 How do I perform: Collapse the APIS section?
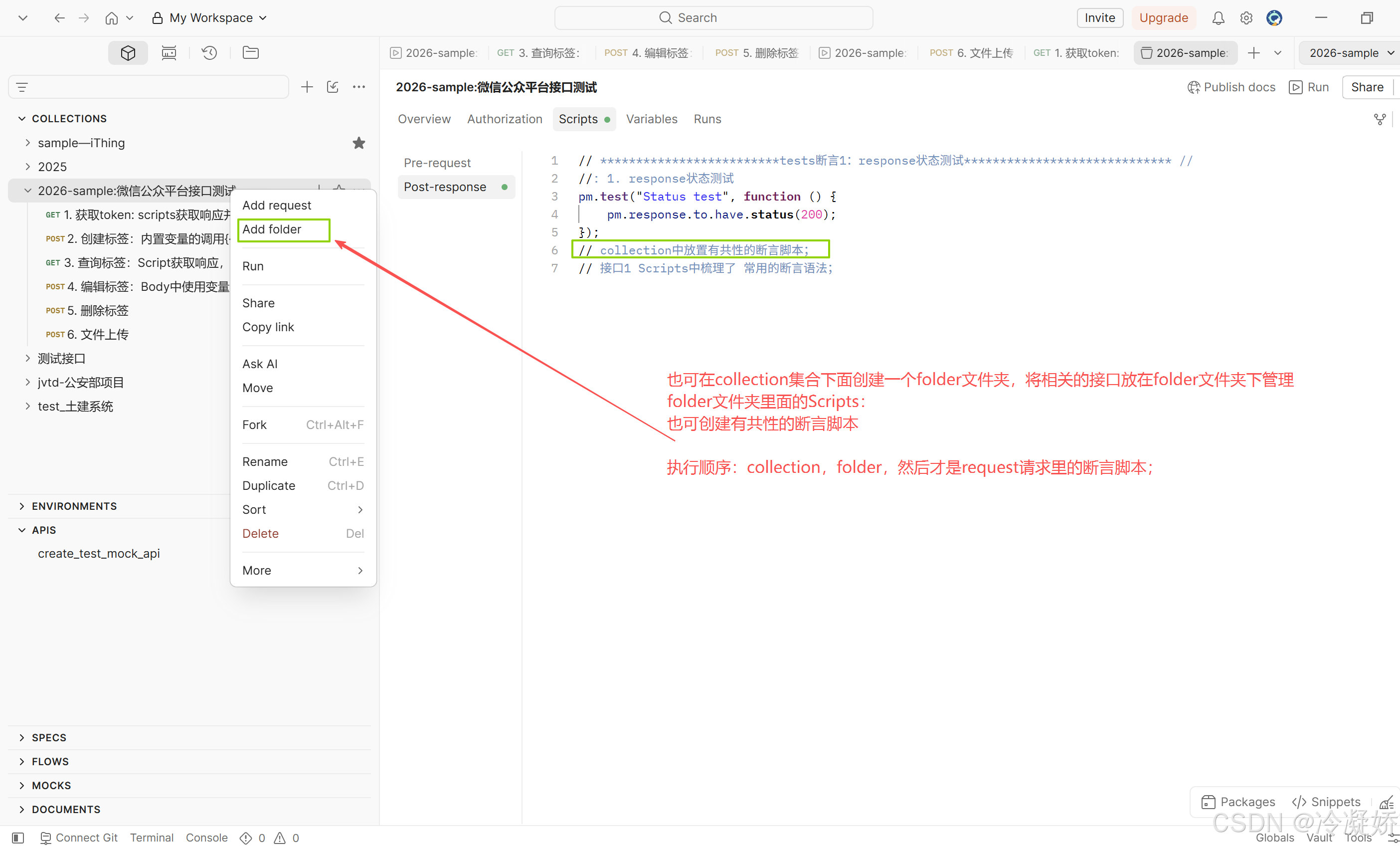click(x=21, y=530)
